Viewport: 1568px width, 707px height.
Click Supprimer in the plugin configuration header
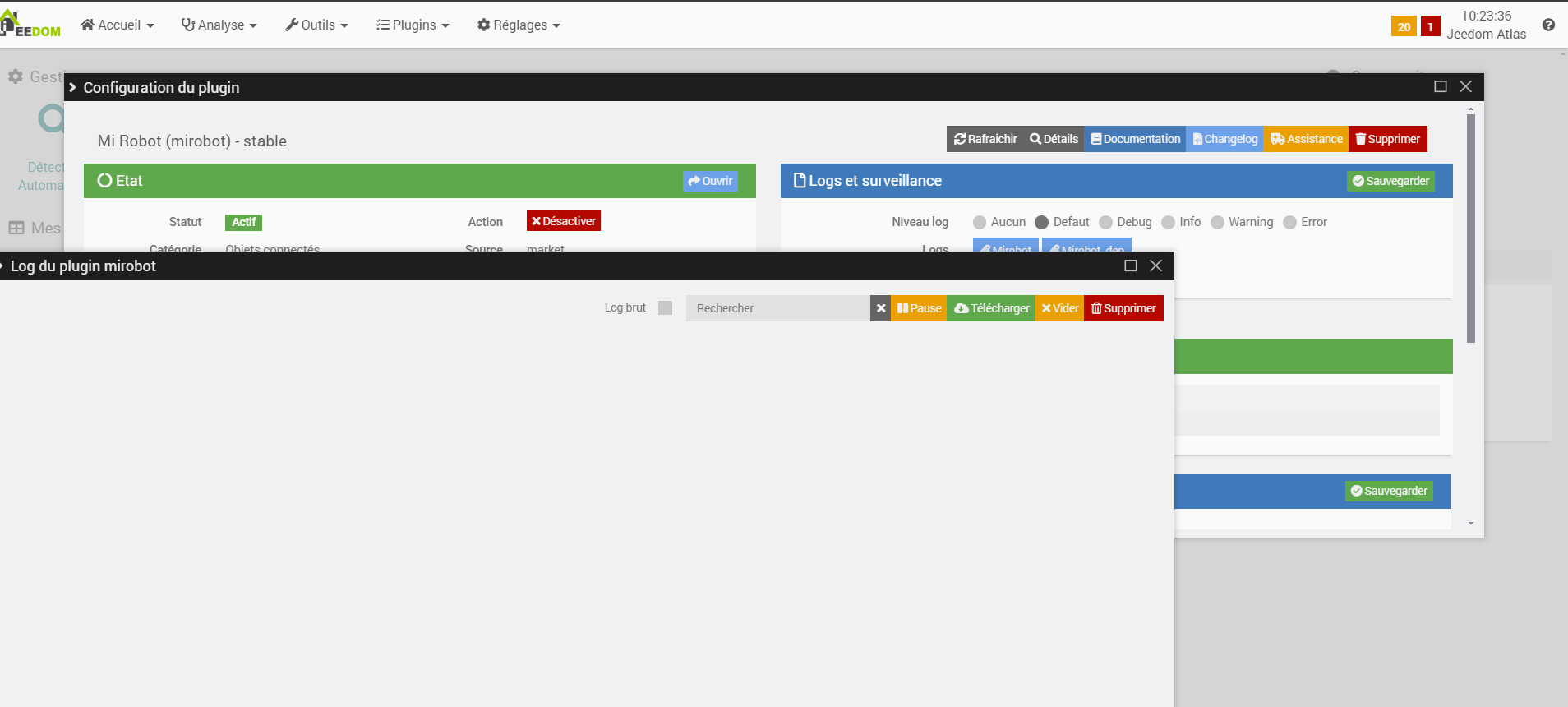(x=1387, y=139)
